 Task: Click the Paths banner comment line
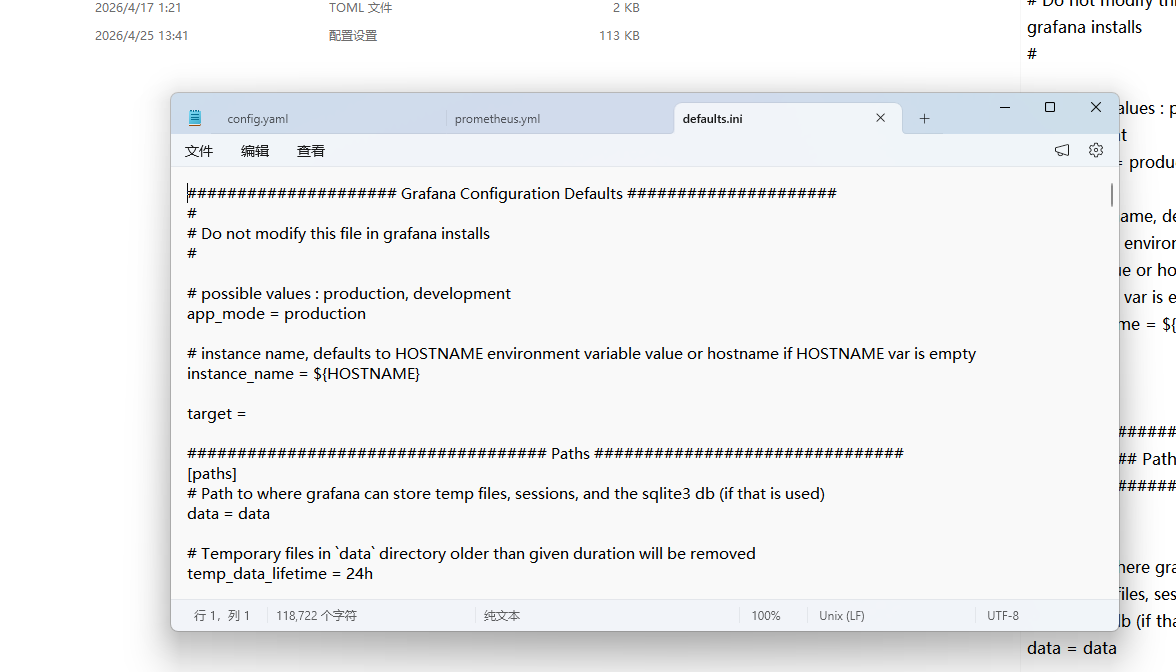click(545, 453)
